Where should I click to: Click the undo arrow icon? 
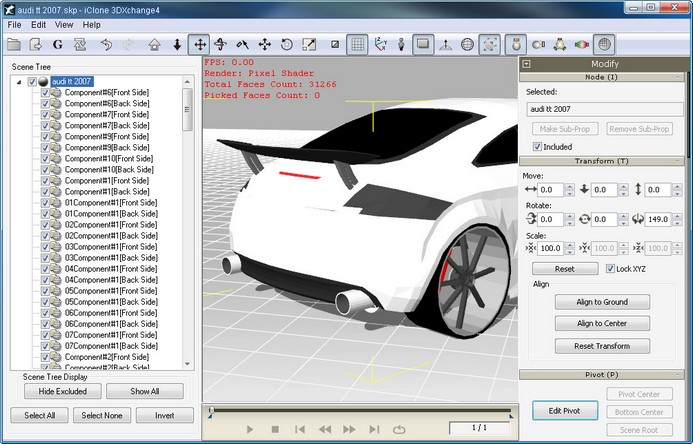coord(107,44)
